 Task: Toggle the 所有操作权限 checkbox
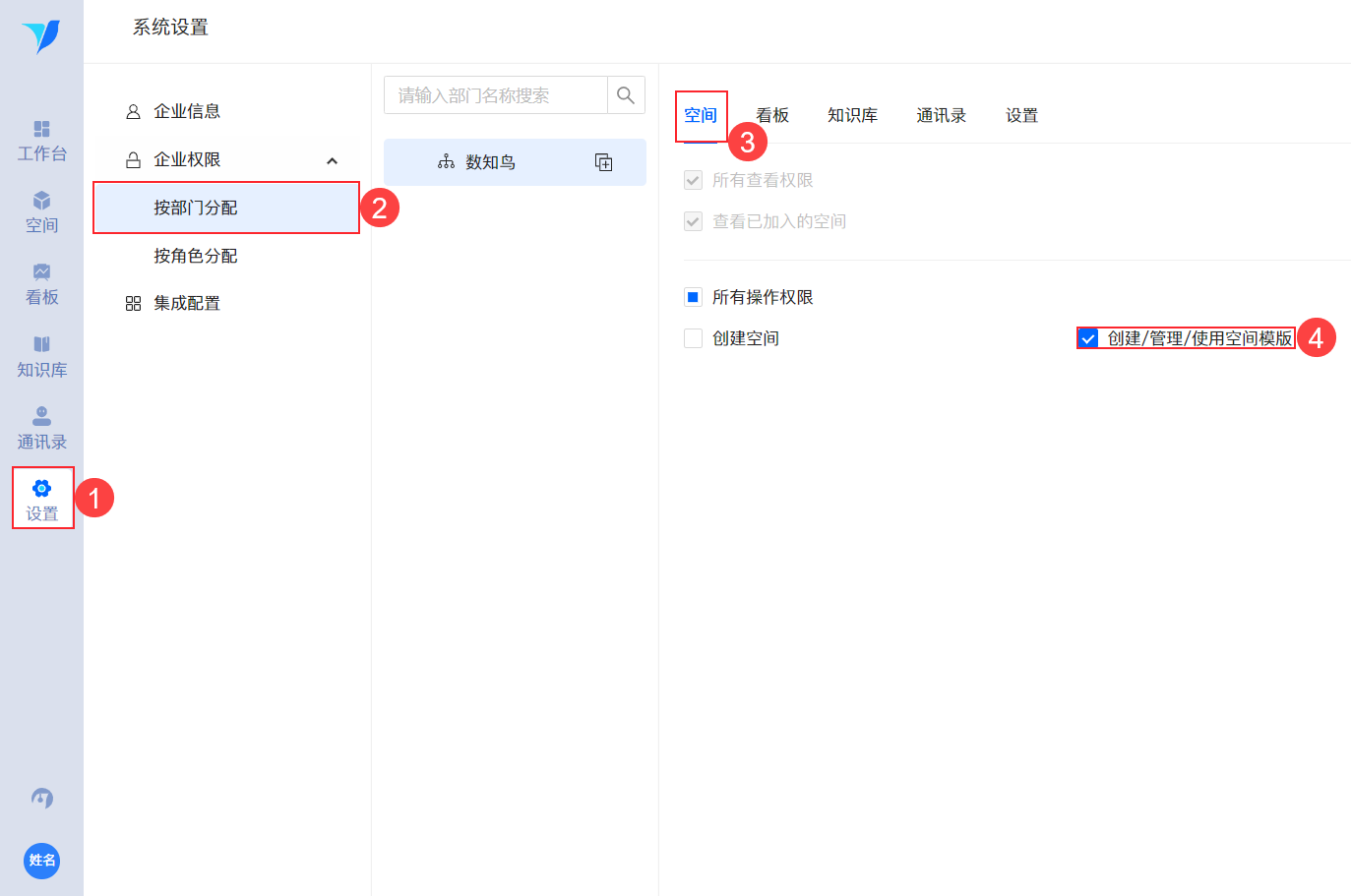point(692,297)
